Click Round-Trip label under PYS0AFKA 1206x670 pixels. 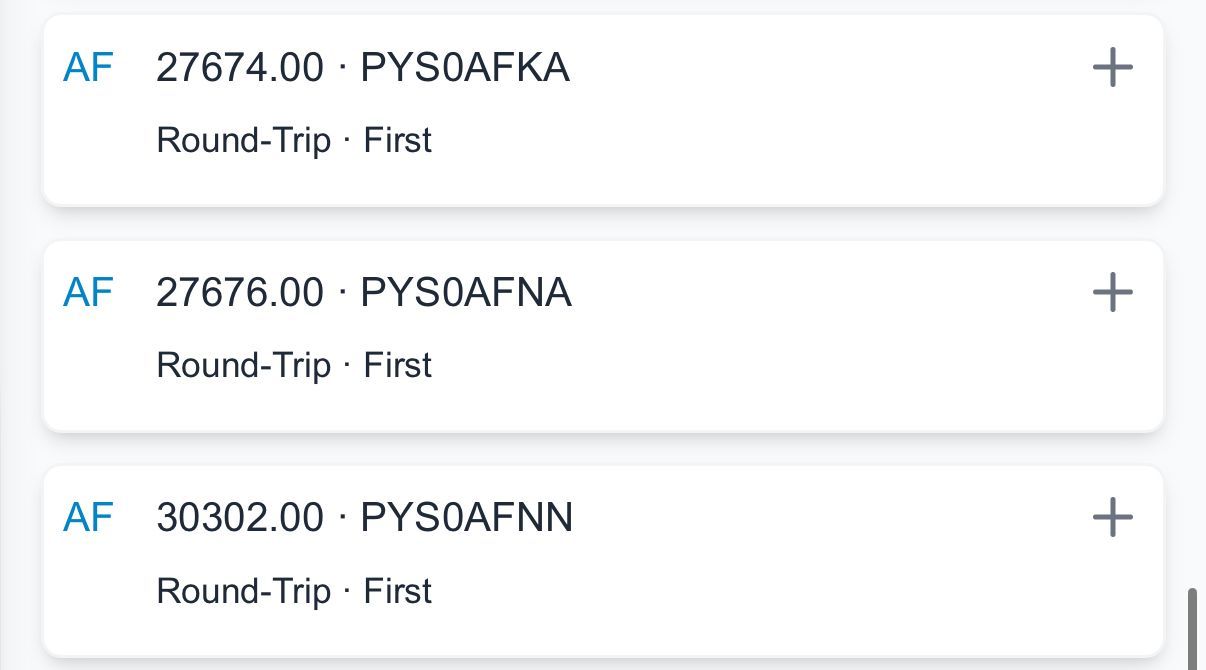[x=243, y=140]
